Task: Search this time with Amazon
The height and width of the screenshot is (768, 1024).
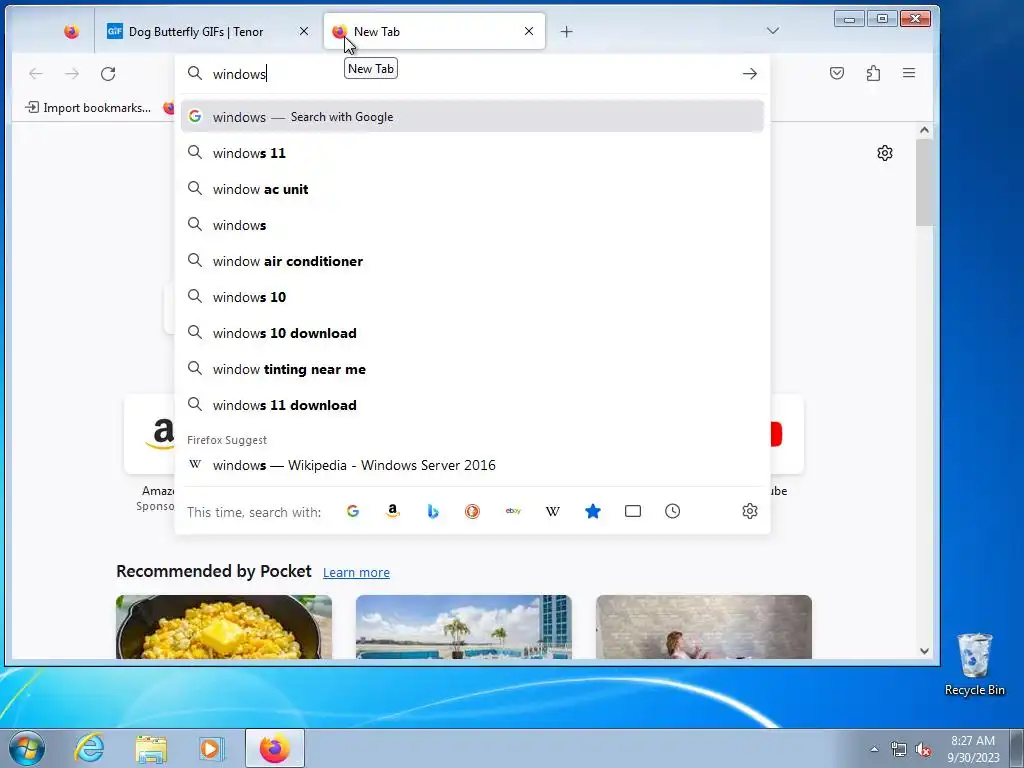Action: pos(392,511)
